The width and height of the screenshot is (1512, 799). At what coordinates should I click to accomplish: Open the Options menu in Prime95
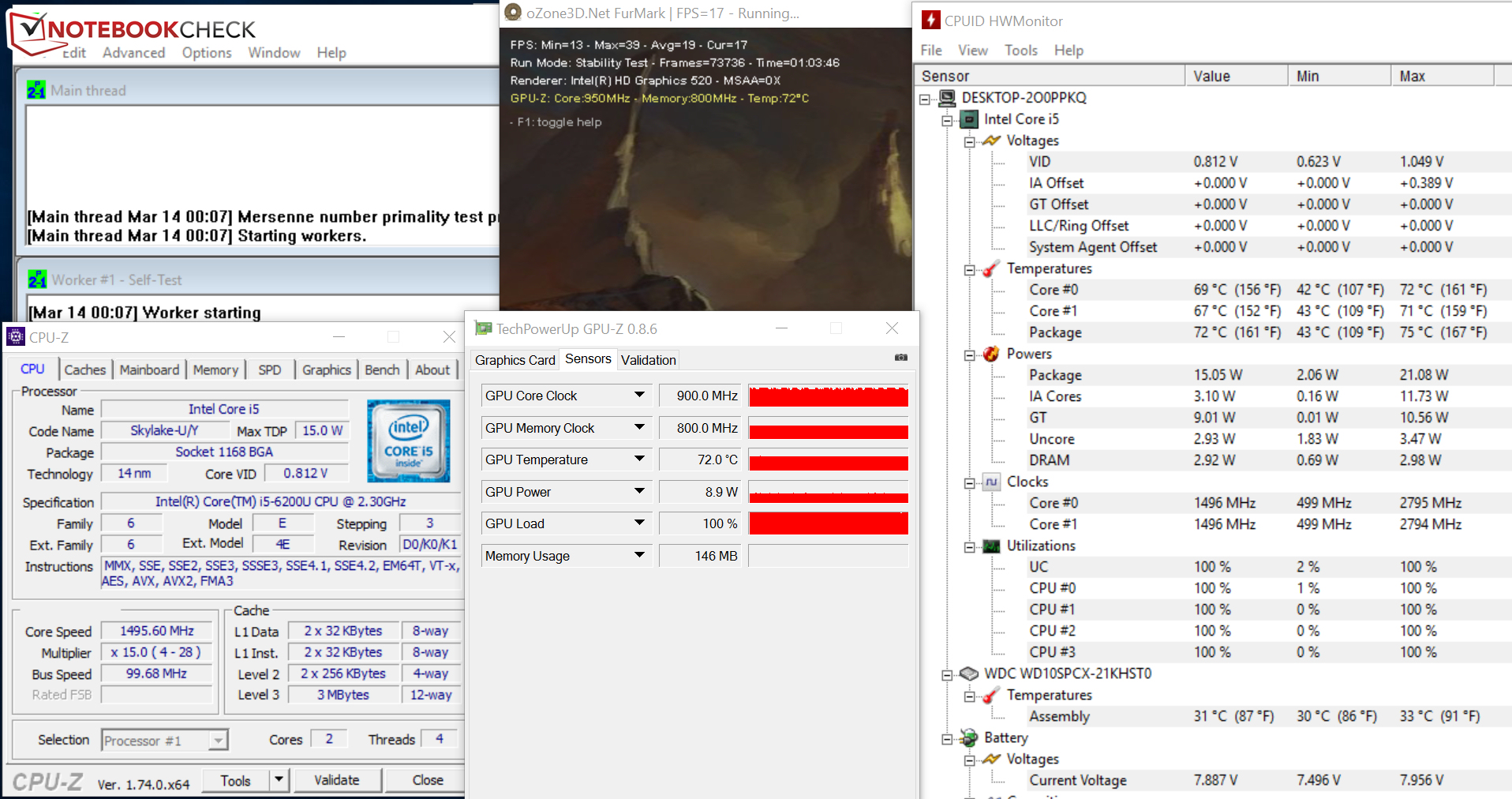pyautogui.click(x=207, y=52)
